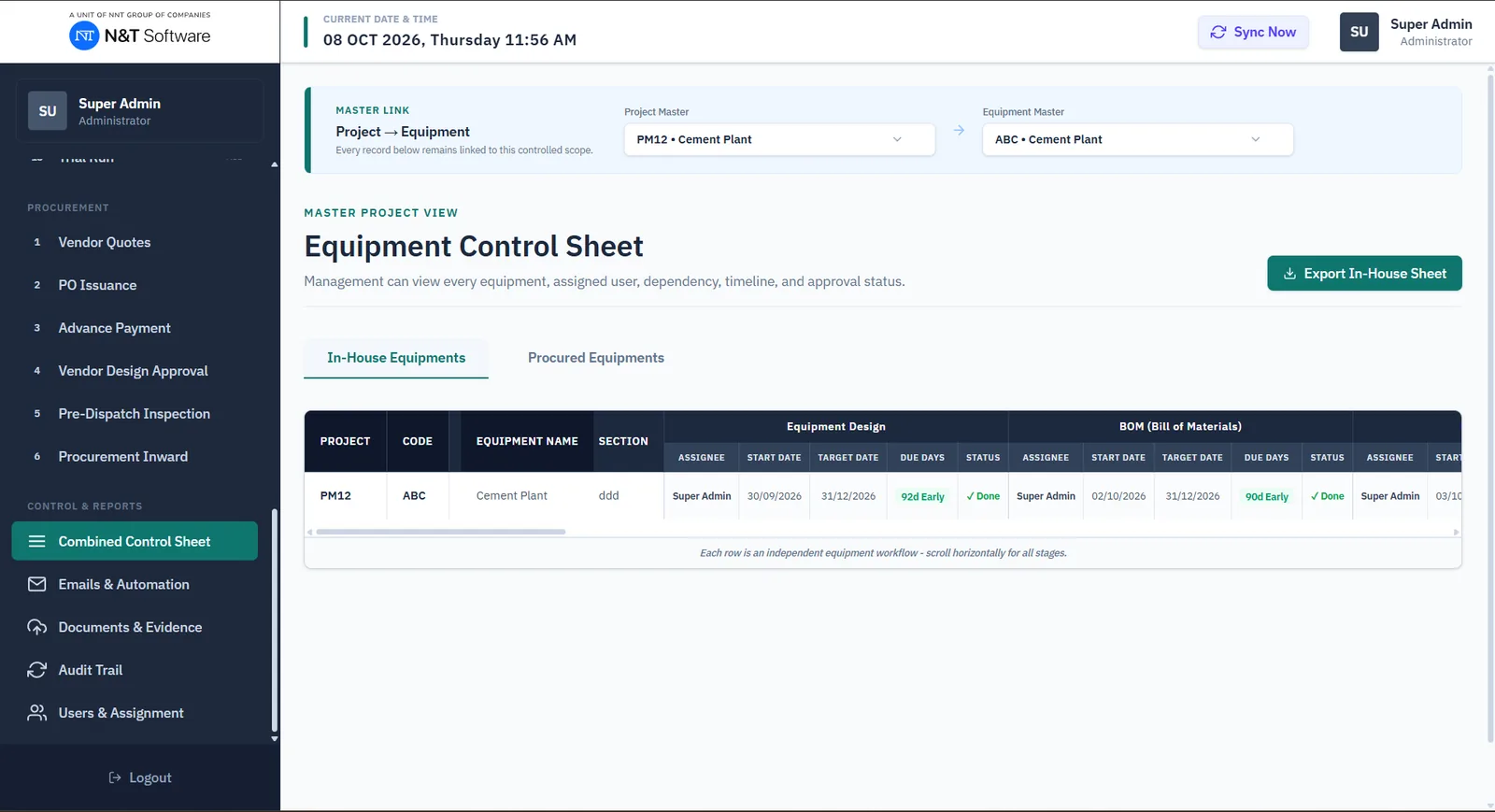Click the 30/09/2026 start date cell

click(x=775, y=496)
